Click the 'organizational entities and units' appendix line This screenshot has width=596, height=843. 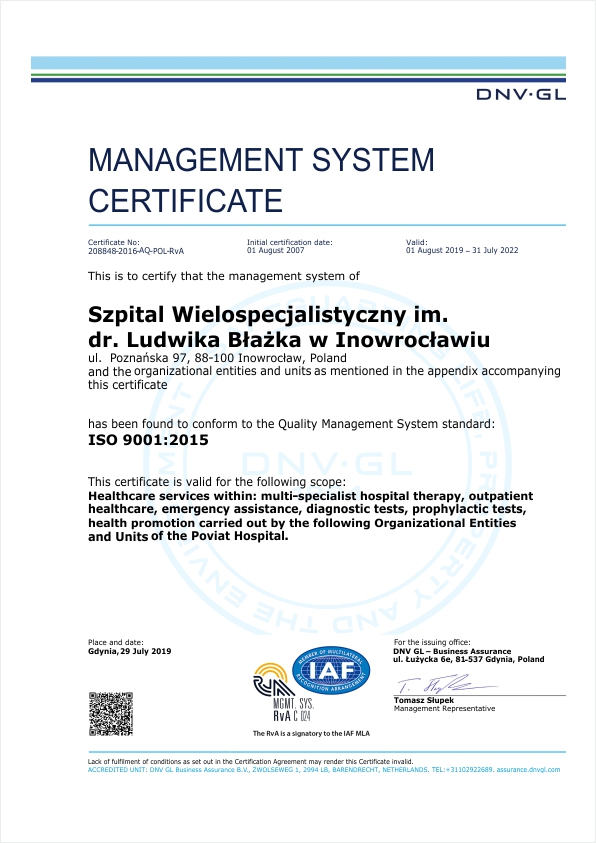(x=324, y=372)
